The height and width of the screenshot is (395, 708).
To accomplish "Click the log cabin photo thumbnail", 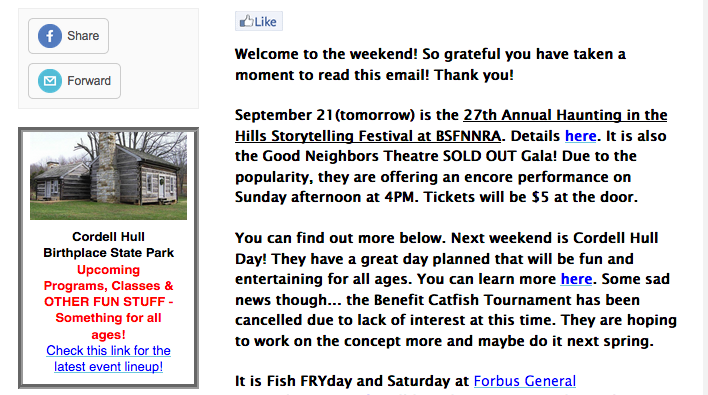I will click(108, 176).
